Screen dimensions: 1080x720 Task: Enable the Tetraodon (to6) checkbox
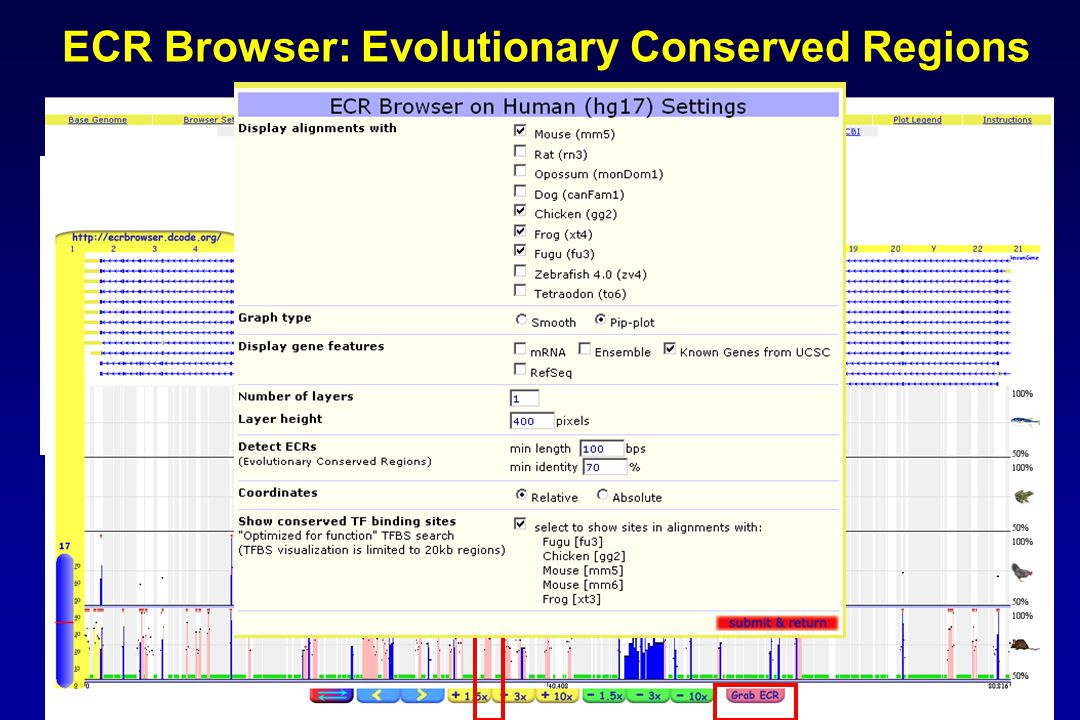520,291
